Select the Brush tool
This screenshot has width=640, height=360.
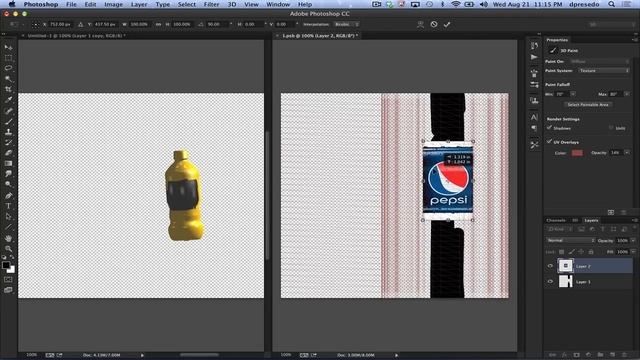click(x=8, y=121)
